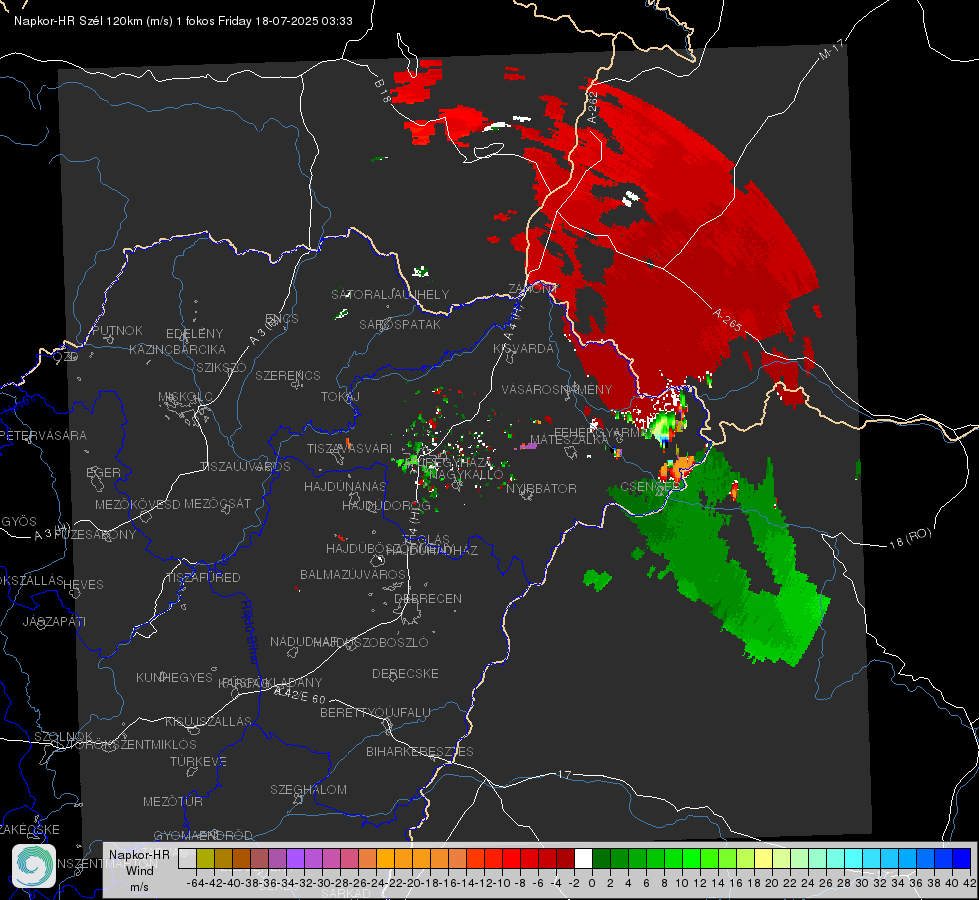
Task: Click the DEBRECEN city label
Action: click(x=428, y=598)
